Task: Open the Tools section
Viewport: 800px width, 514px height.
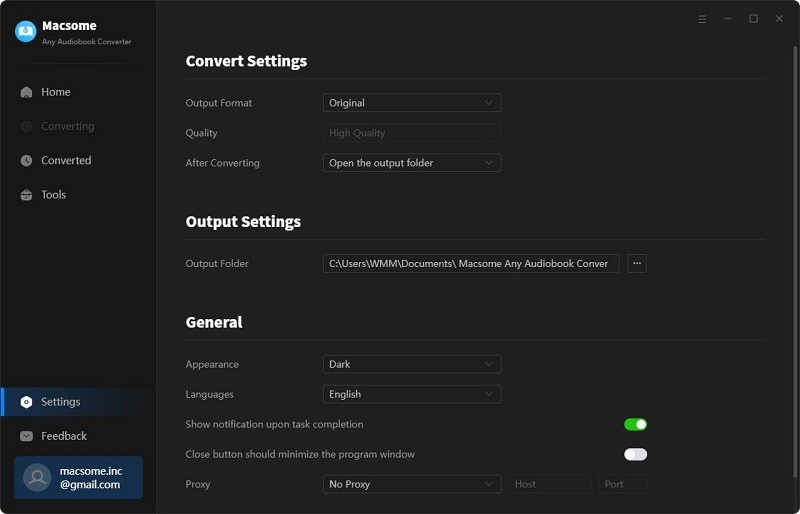Action: [x=78, y=195]
